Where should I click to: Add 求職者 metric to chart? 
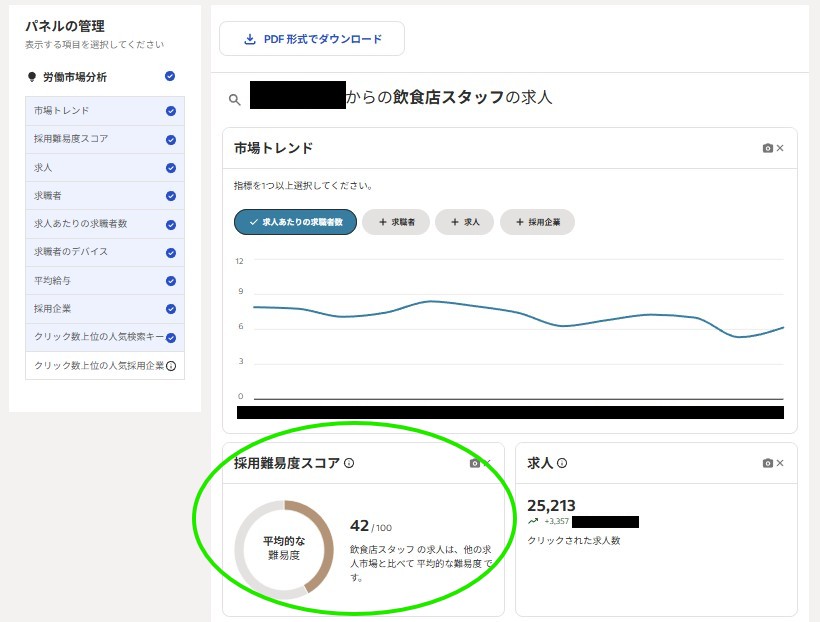click(396, 222)
